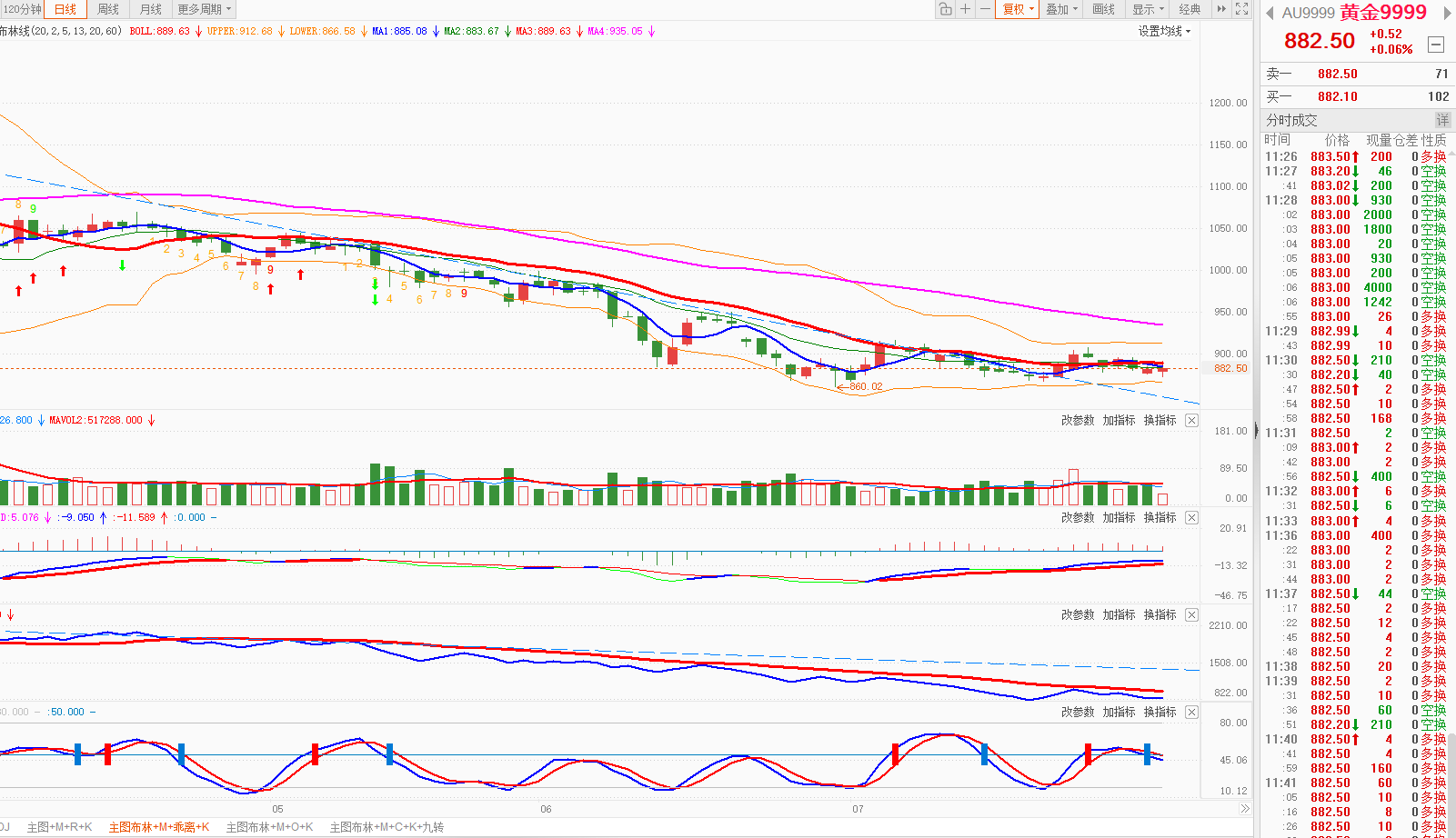Go to previous symbol with left arrow
The height and width of the screenshot is (838, 1456).
[1270, 13]
